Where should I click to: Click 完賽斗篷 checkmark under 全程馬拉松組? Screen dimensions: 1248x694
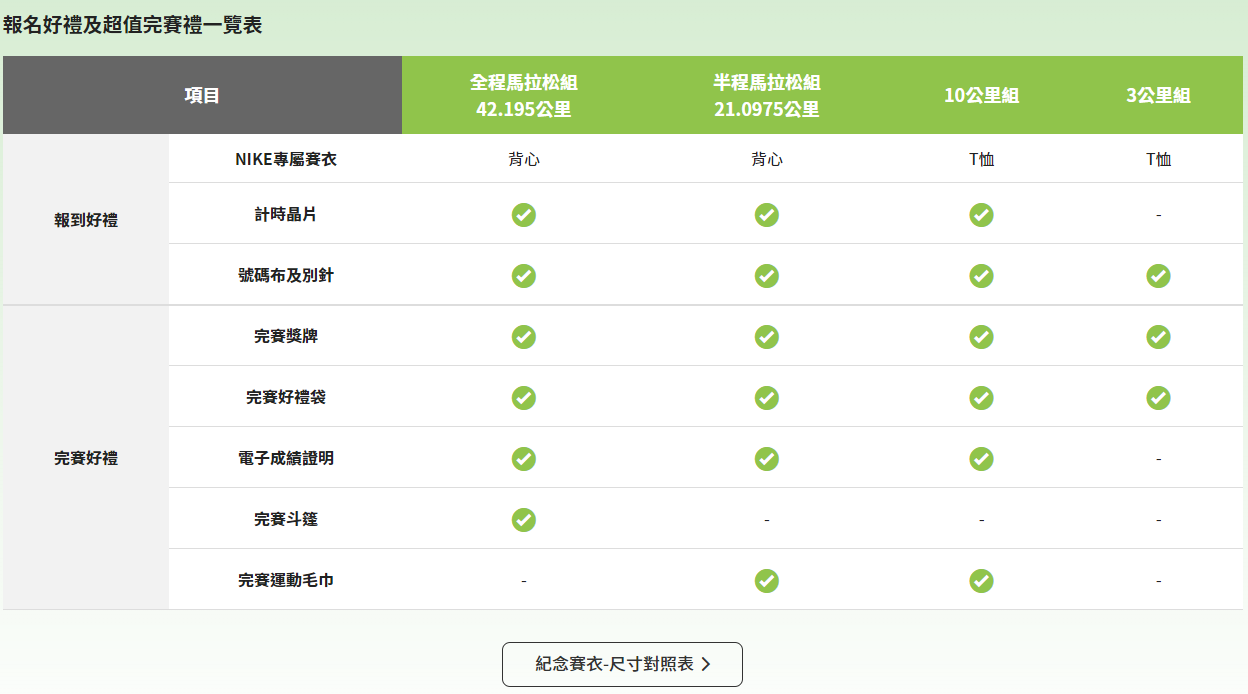(524, 519)
